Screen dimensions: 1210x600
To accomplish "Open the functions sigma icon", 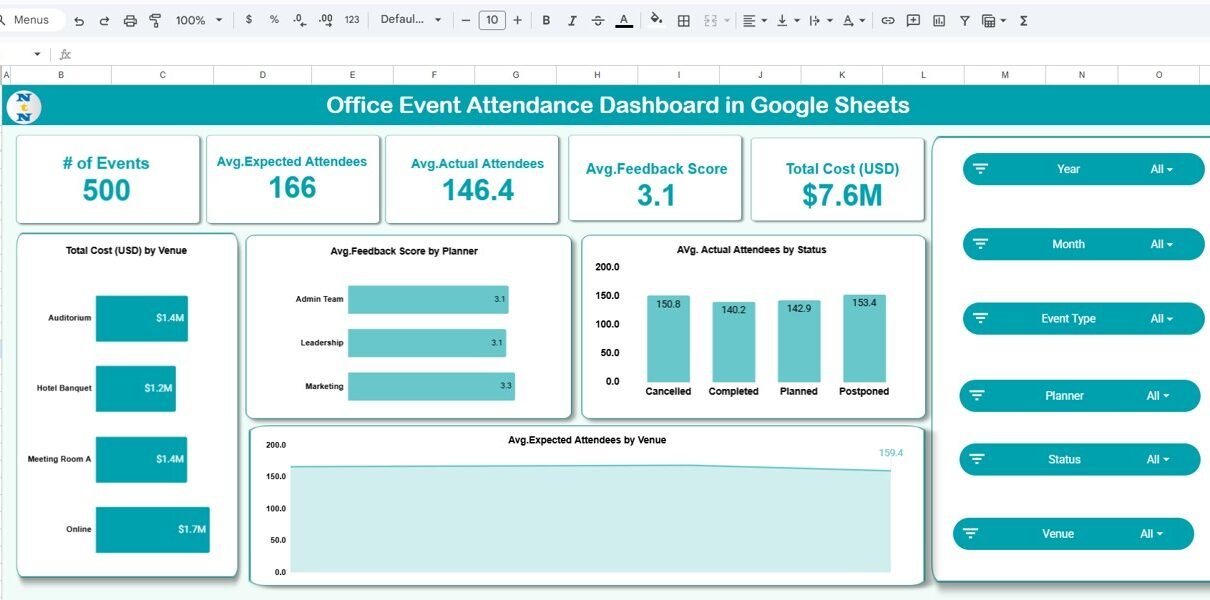I will pos(1023,20).
